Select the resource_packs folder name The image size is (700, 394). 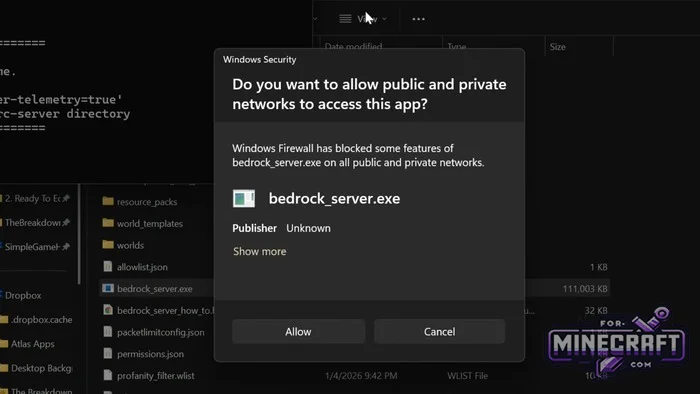coord(147,202)
